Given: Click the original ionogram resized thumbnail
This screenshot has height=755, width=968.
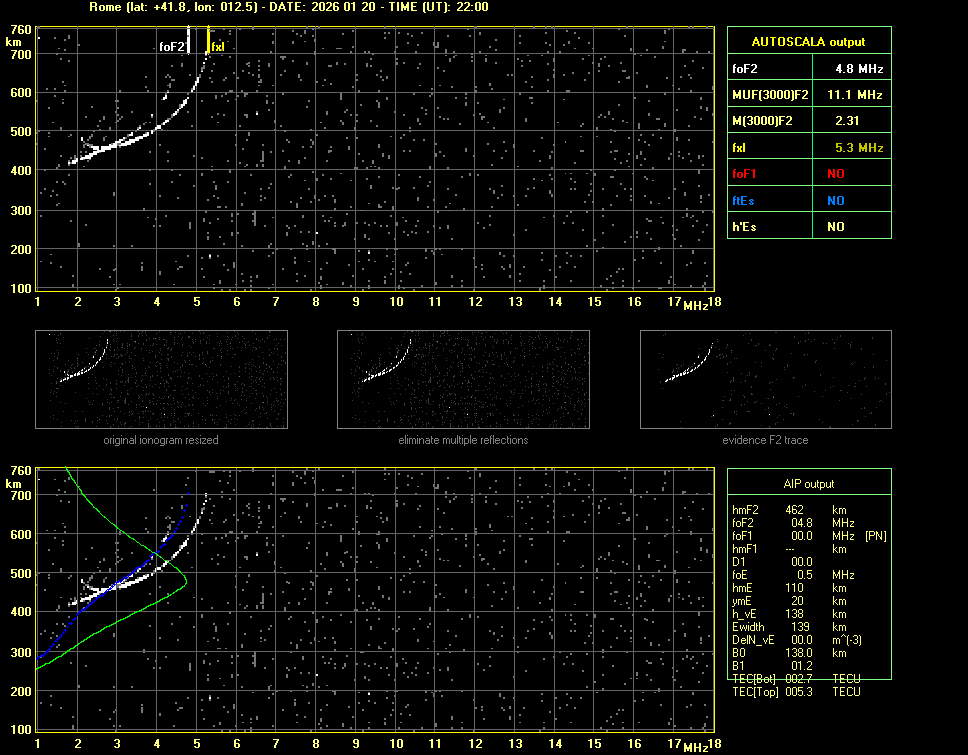Looking at the screenshot, I should click(x=161, y=379).
